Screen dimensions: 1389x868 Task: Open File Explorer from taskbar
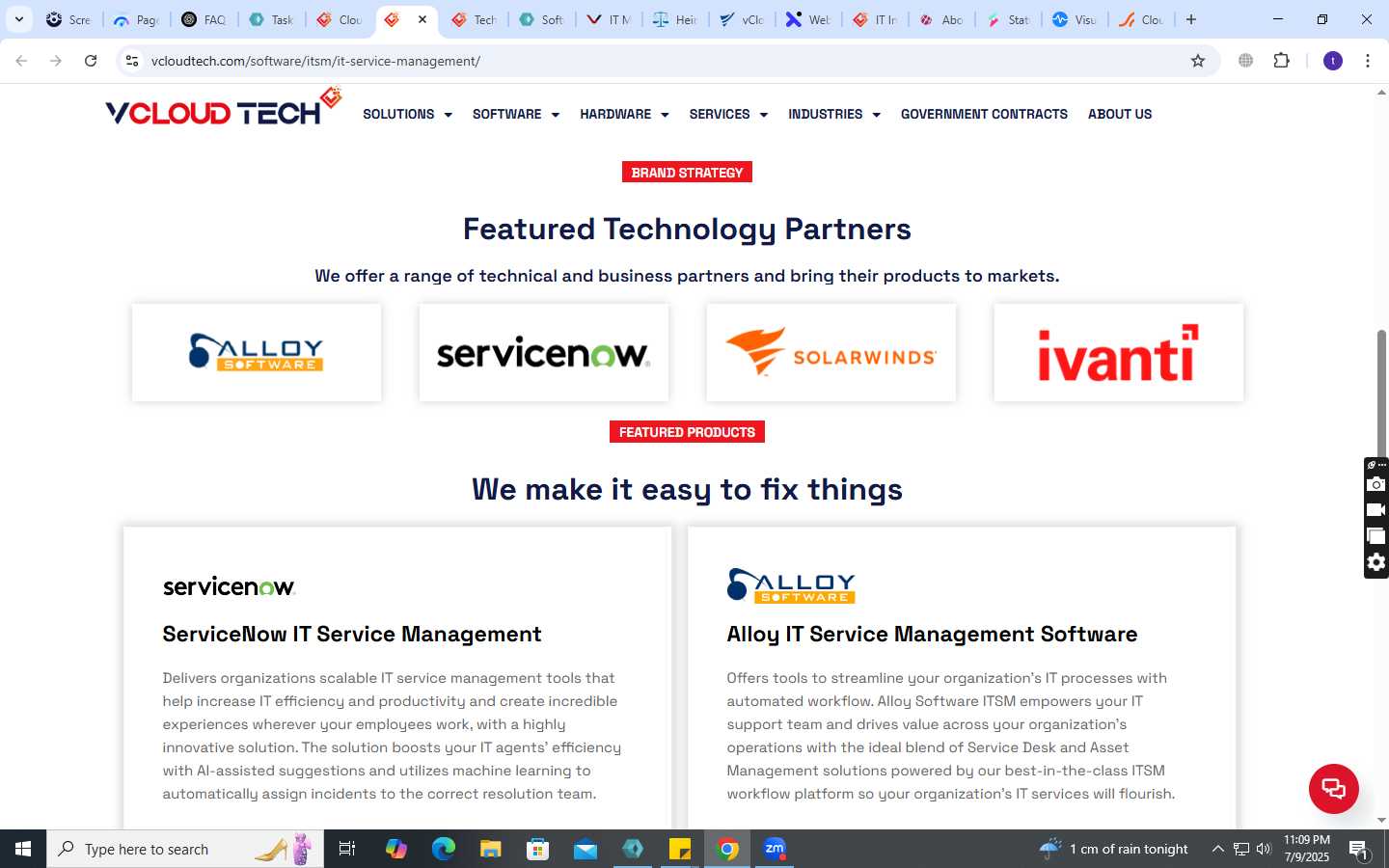coord(490,849)
